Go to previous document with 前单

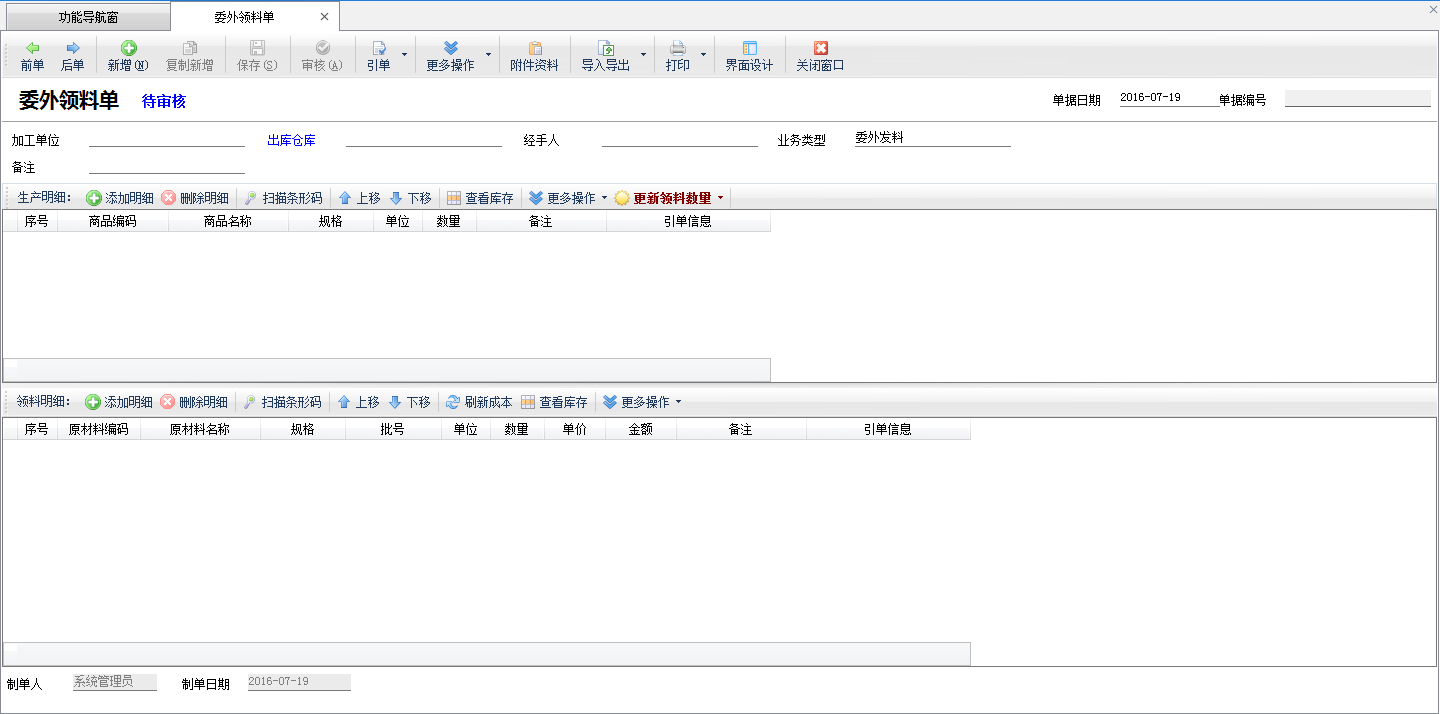[32, 56]
